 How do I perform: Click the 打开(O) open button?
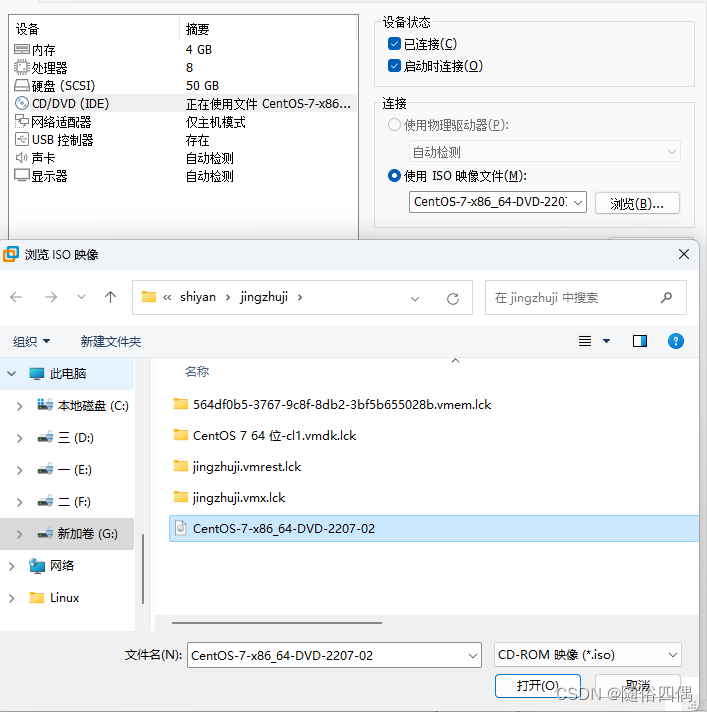click(538, 685)
